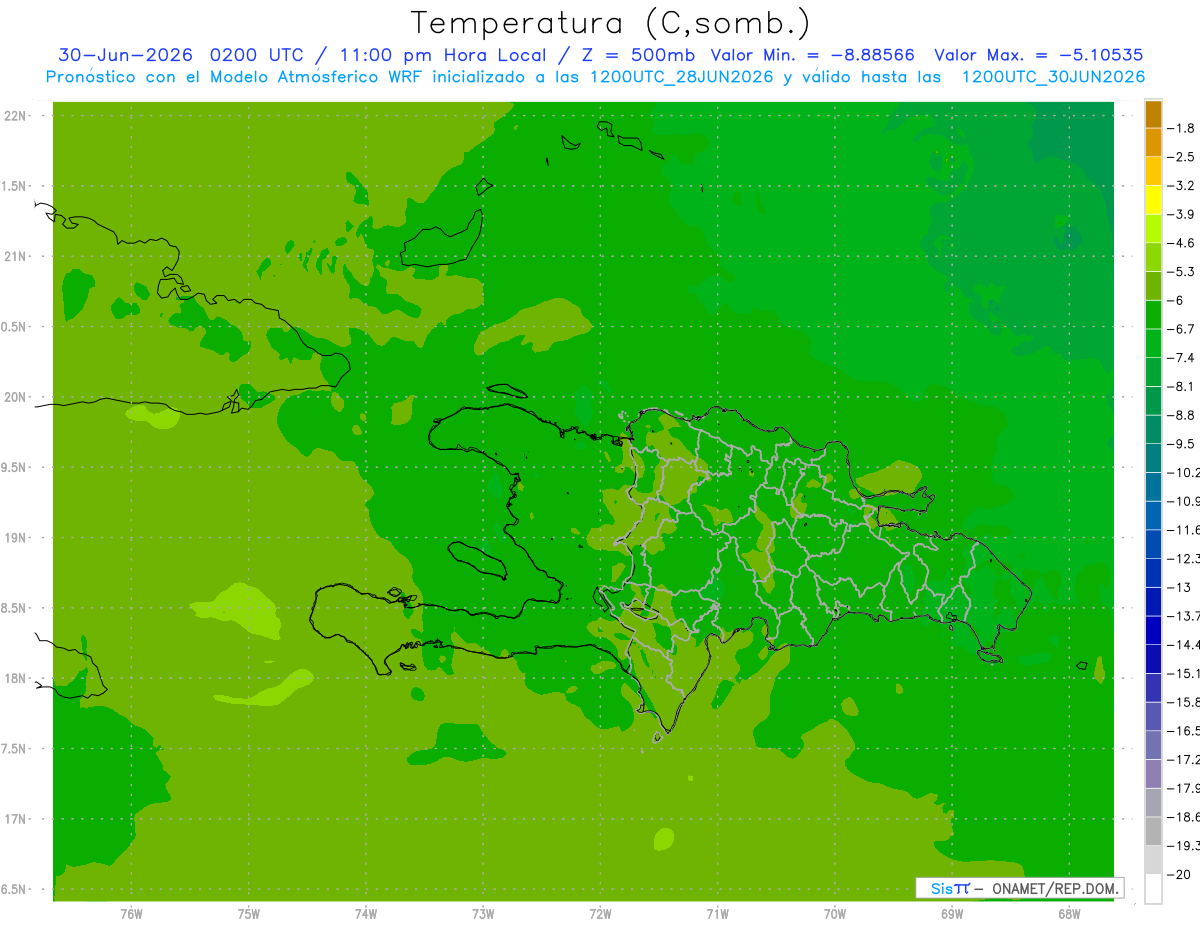This screenshot has width=1200, height=927.
Task: Click the "72W" longitude label
Action: (x=600, y=914)
